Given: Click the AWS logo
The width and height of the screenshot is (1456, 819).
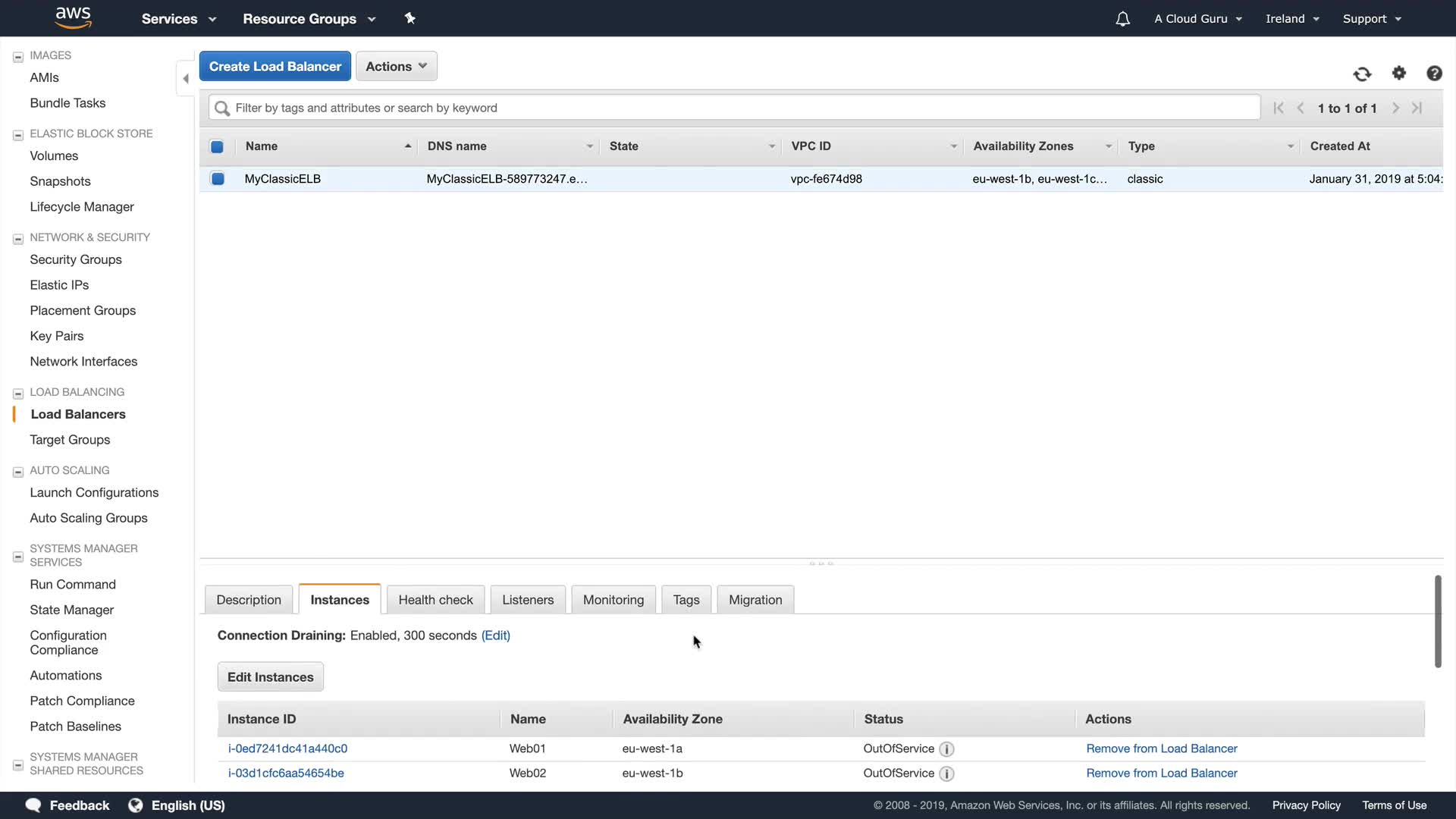Looking at the screenshot, I should (x=74, y=17).
